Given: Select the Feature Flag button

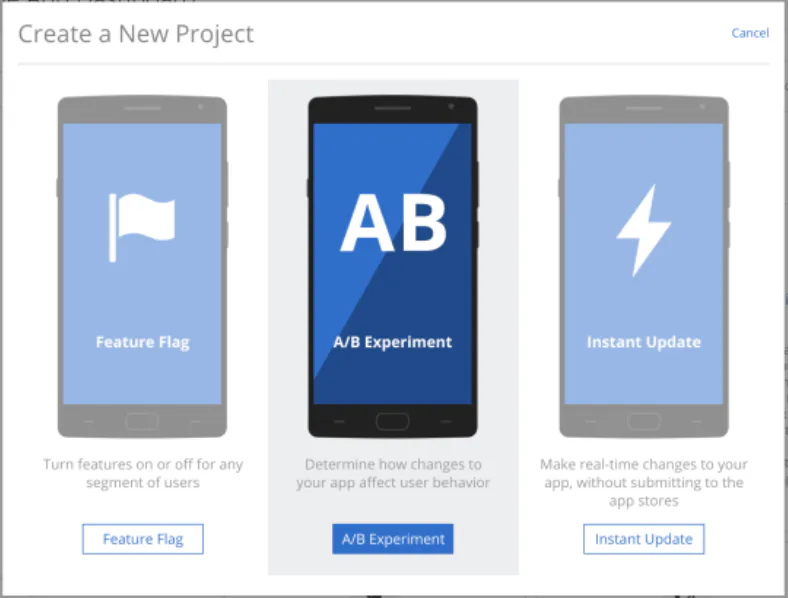Looking at the screenshot, I should tap(143, 539).
